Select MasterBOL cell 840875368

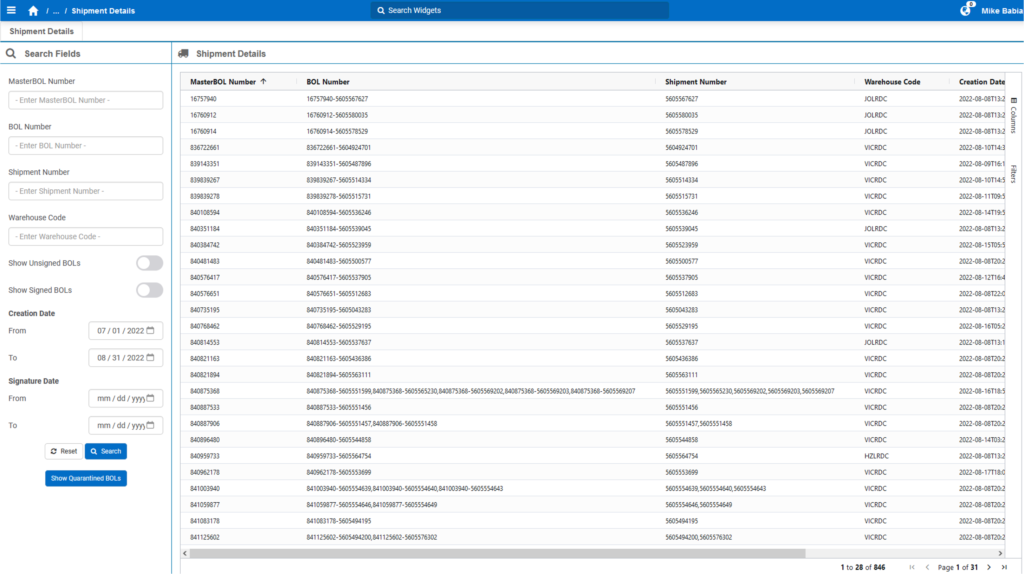(204, 391)
